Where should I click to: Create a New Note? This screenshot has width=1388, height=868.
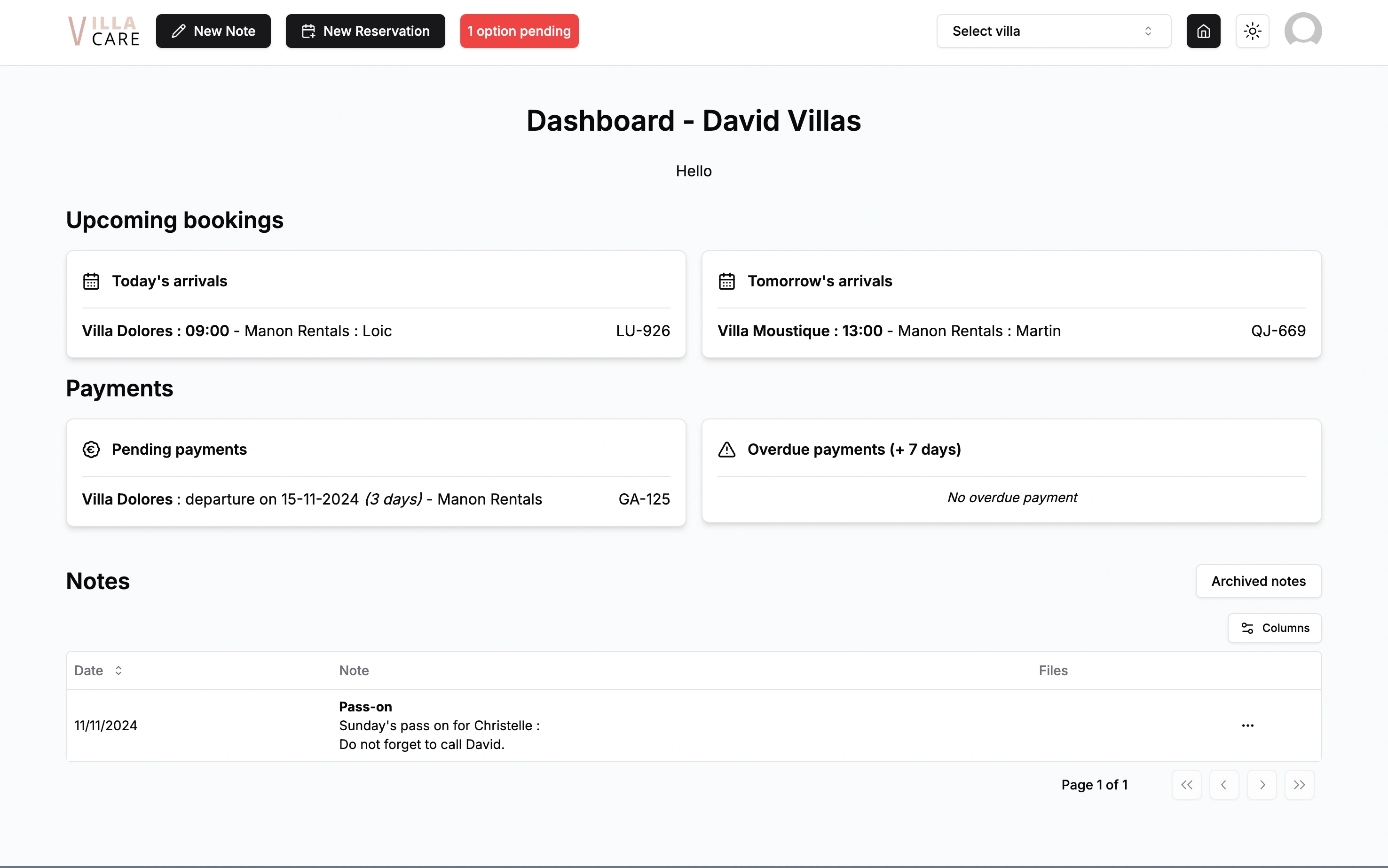point(213,31)
